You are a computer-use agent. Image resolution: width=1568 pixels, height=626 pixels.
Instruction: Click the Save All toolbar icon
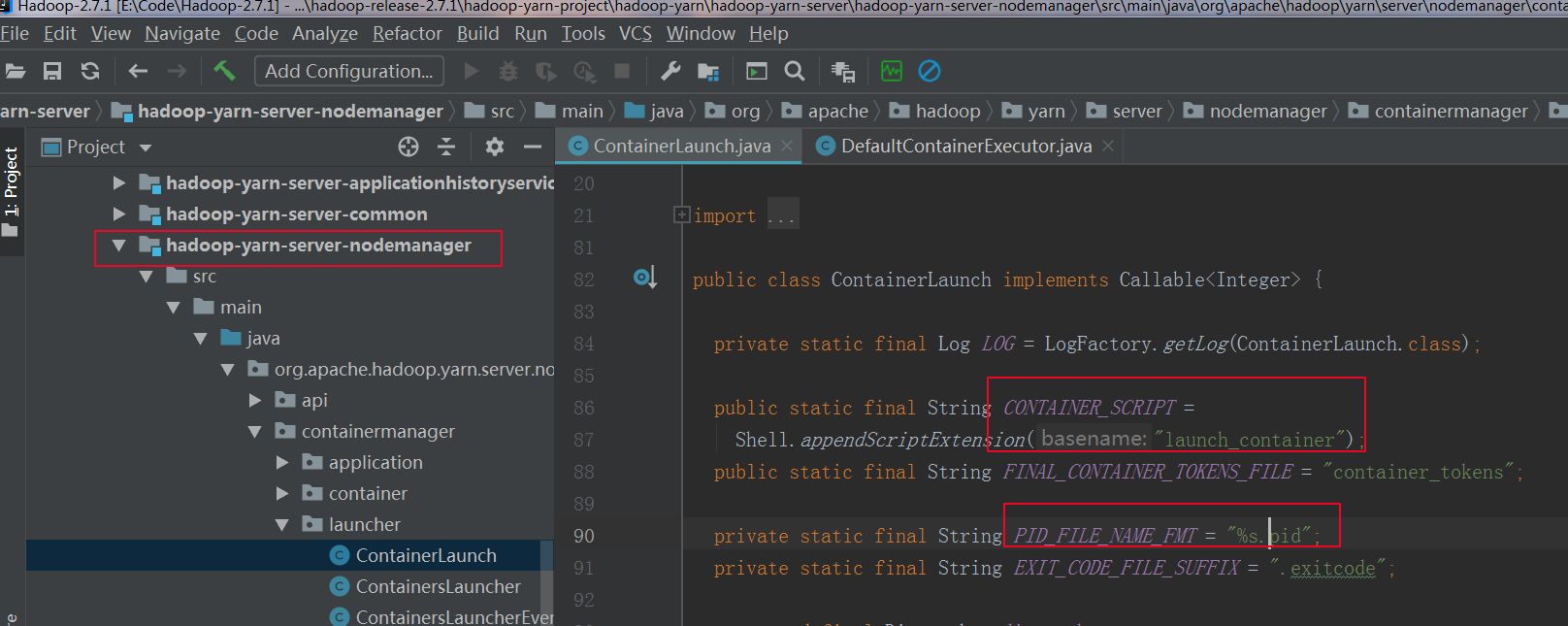(x=52, y=71)
